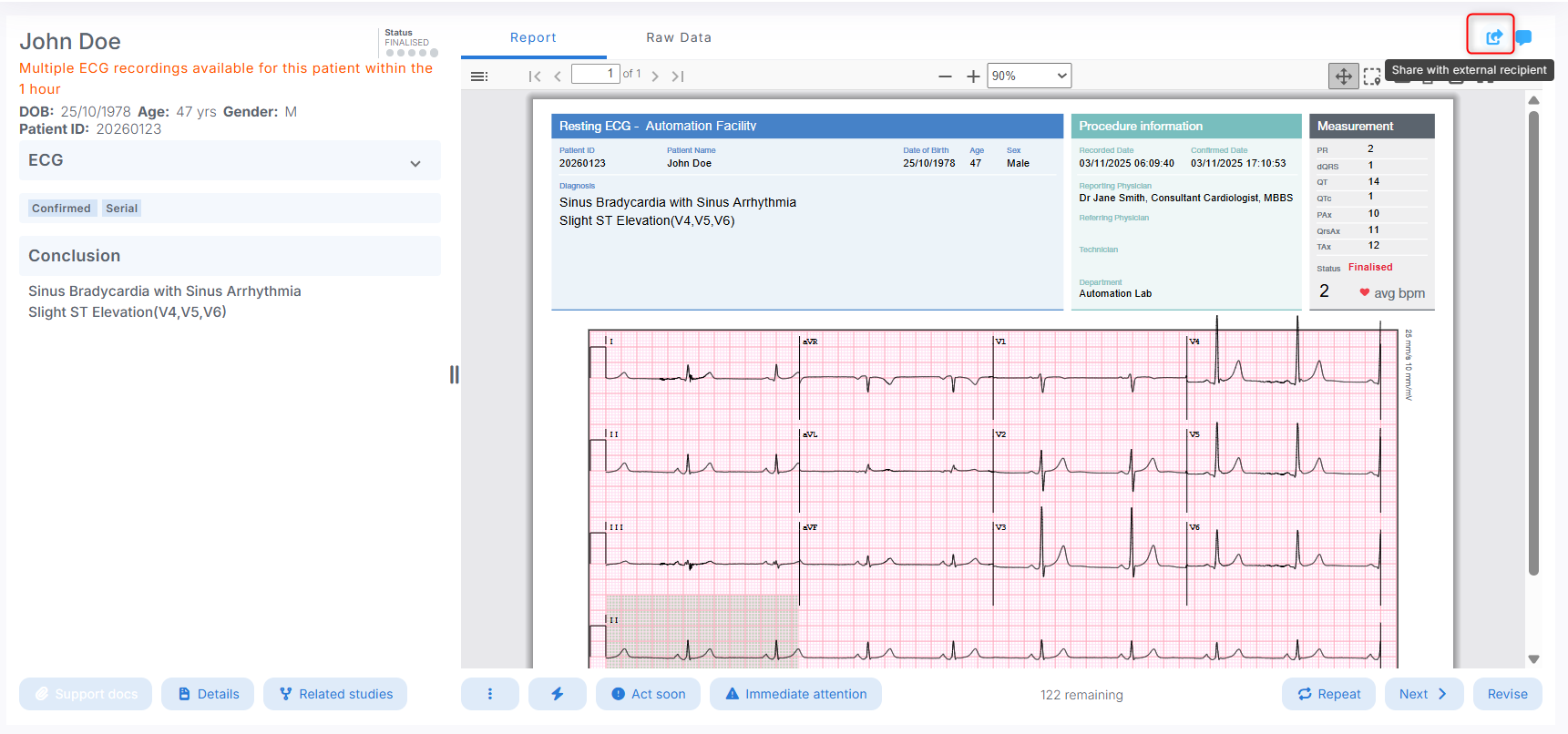Click the lightning bolt quick action button
Screen dimensions: 1568x734
(557, 694)
